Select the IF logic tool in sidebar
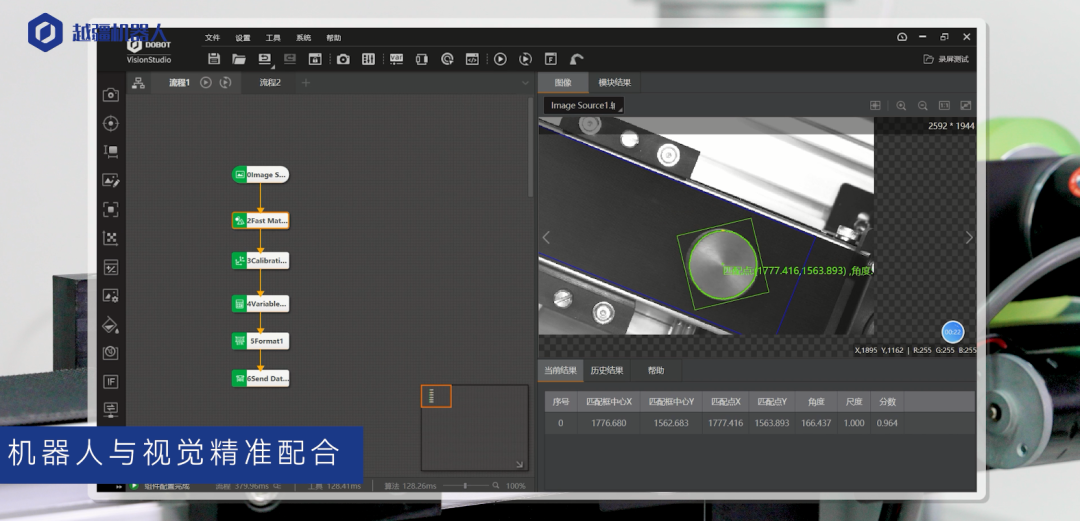The image size is (1080, 521). coord(111,381)
